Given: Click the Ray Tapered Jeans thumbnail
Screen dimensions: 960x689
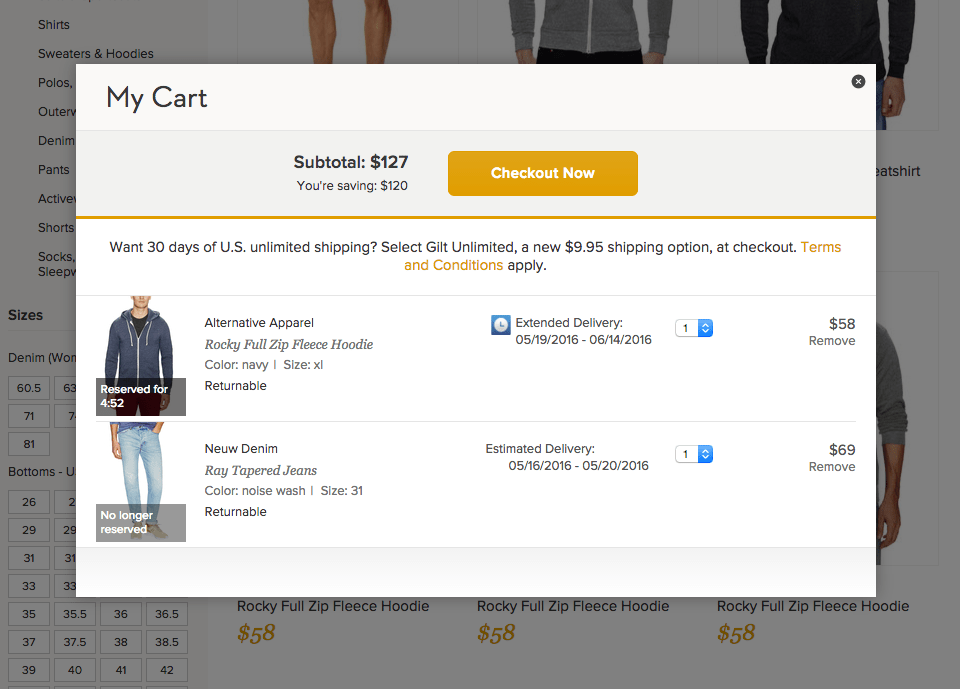Looking at the screenshot, I should click(141, 482).
